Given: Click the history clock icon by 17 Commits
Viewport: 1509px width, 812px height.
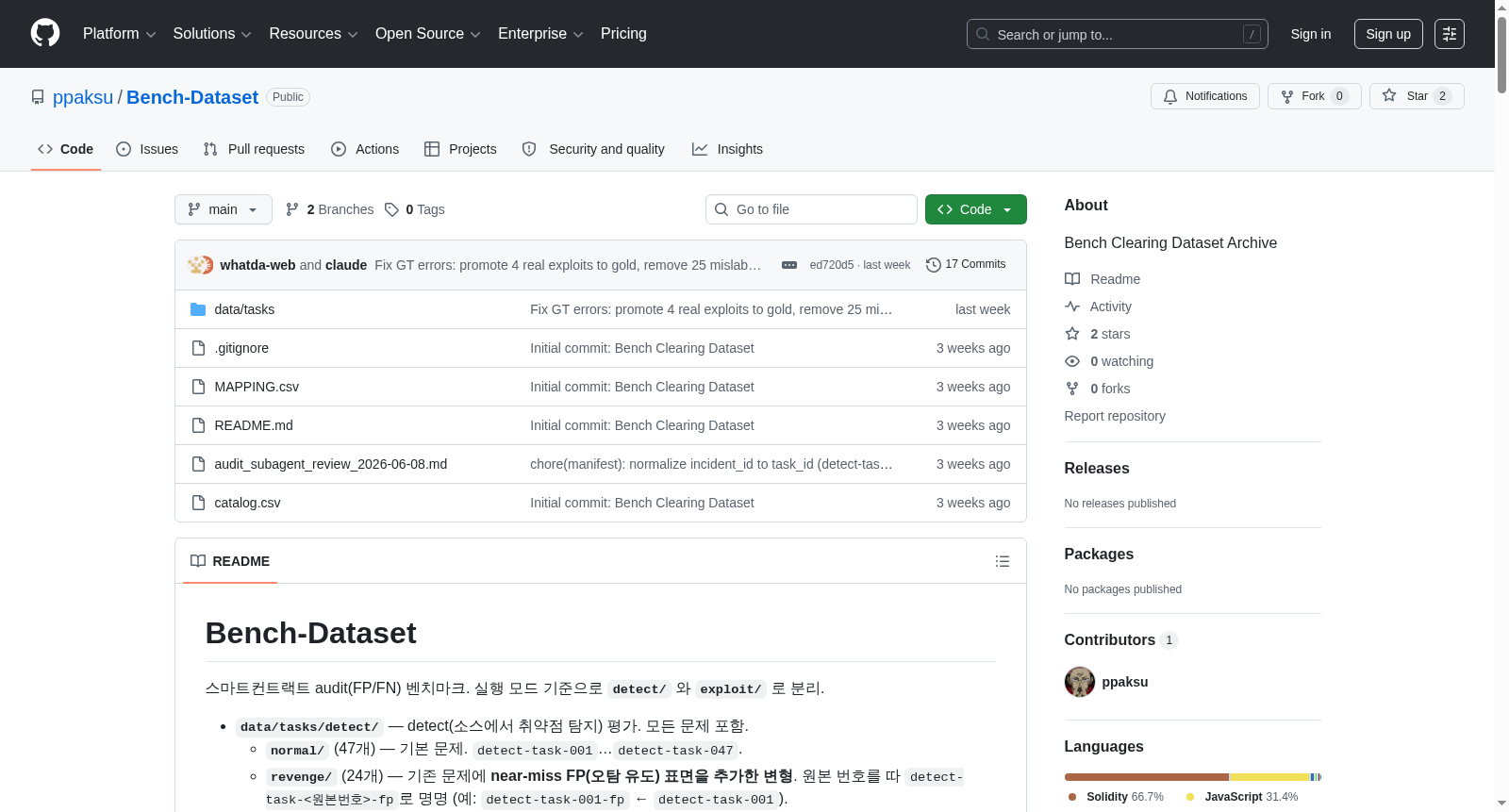Looking at the screenshot, I should (934, 265).
